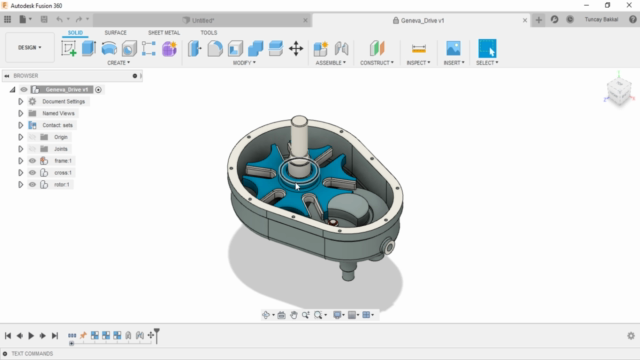This screenshot has height=360, width=640.
Task: Click the Zoom Window magnifier tool
Action: 318,315
